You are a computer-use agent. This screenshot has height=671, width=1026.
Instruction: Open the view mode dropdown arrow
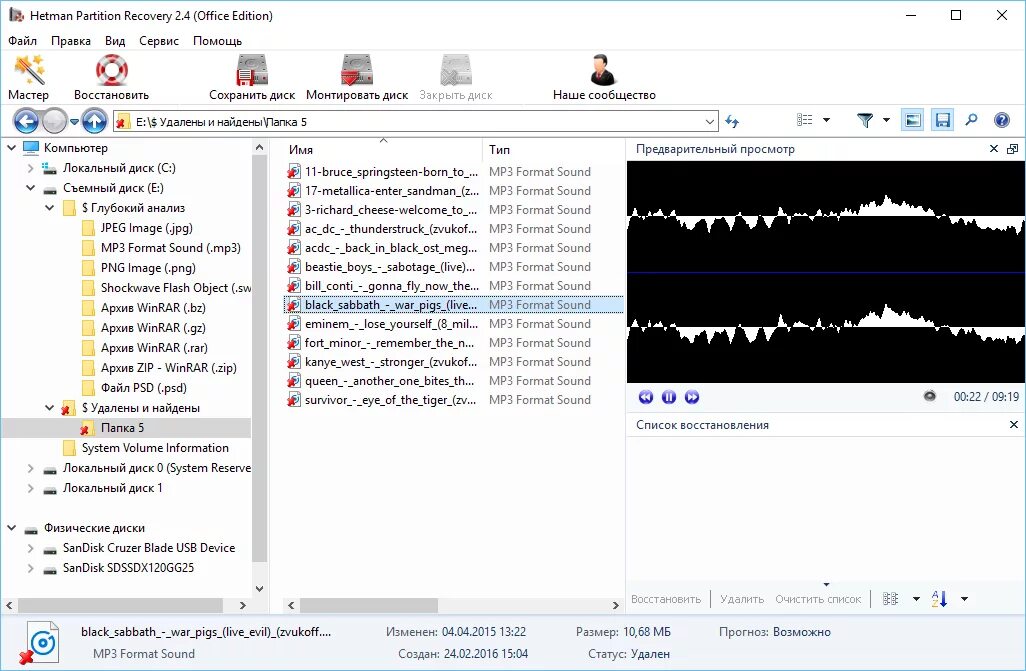826,120
